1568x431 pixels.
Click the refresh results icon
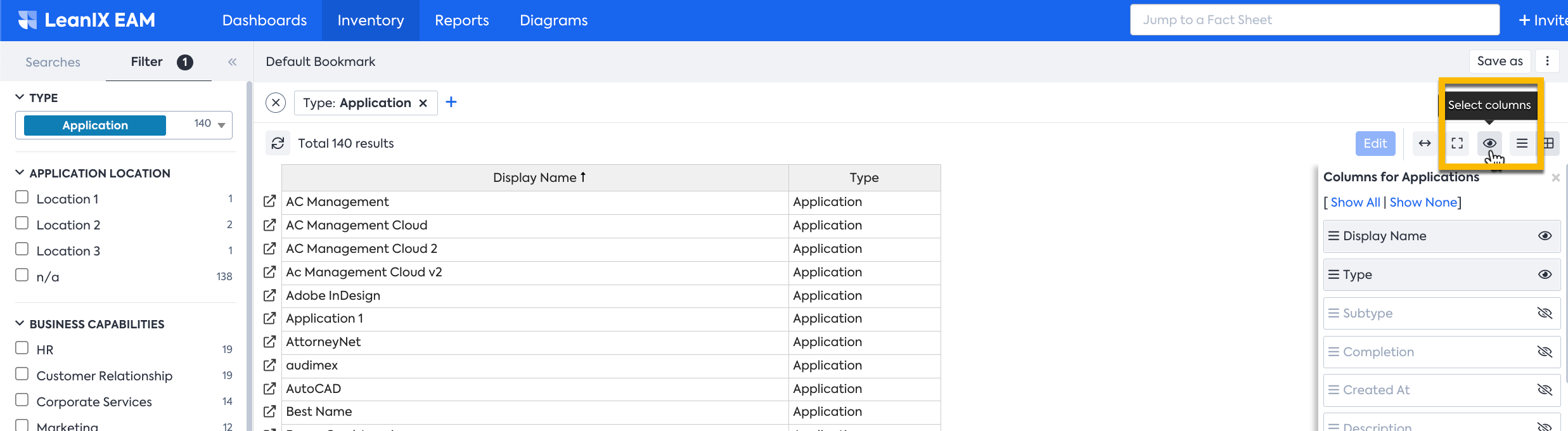coord(278,143)
